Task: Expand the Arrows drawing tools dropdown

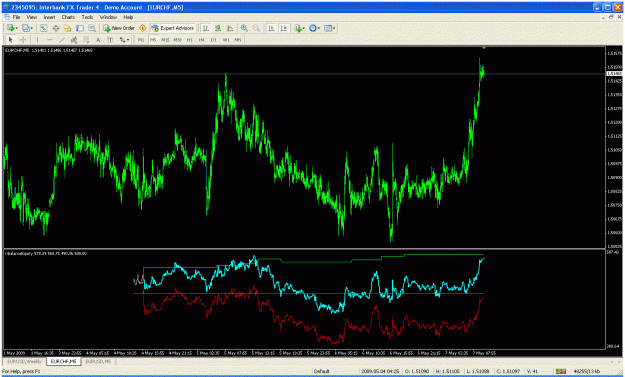Action: 124,39
